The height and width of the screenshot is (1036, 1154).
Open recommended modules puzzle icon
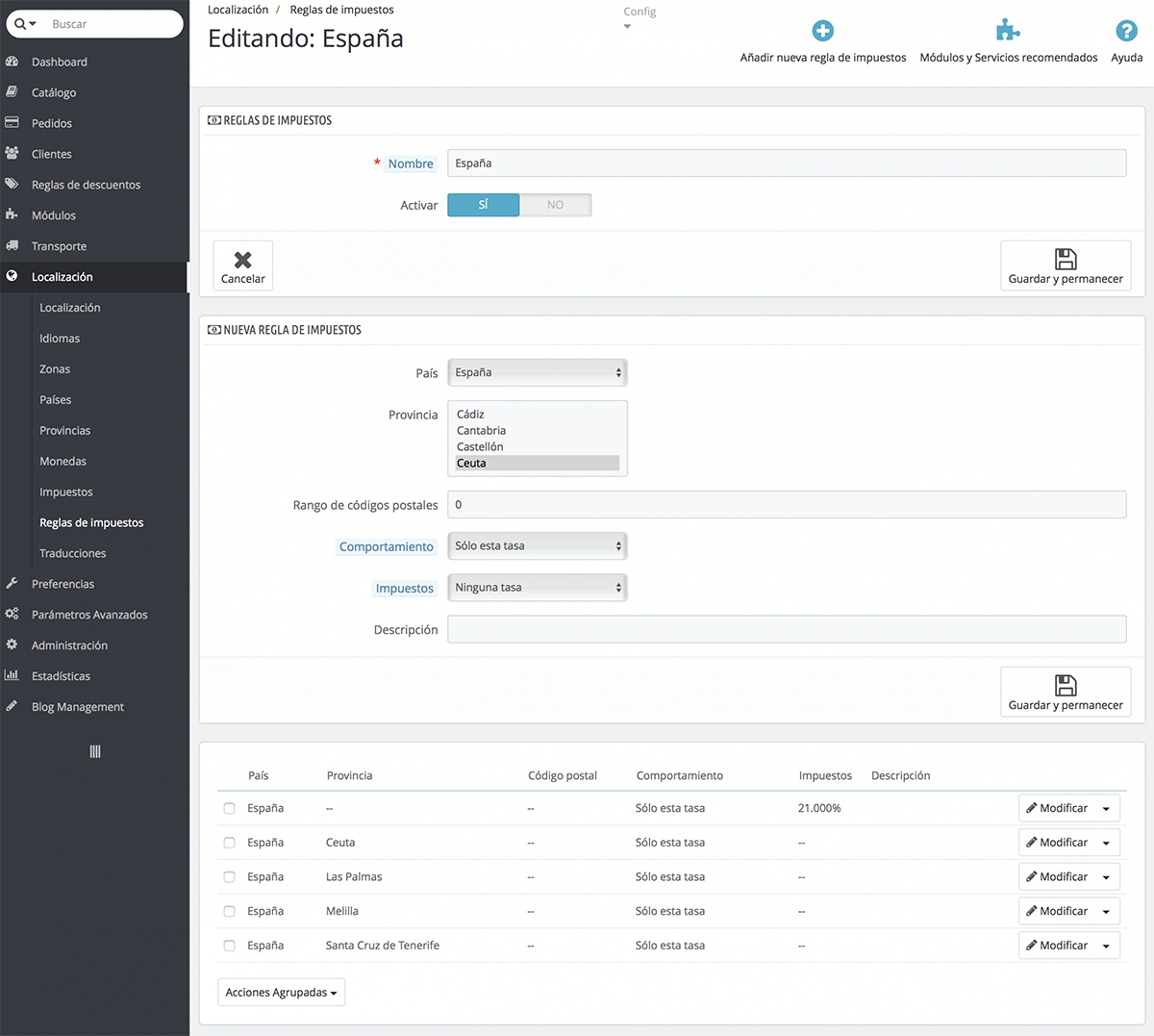tap(1008, 31)
